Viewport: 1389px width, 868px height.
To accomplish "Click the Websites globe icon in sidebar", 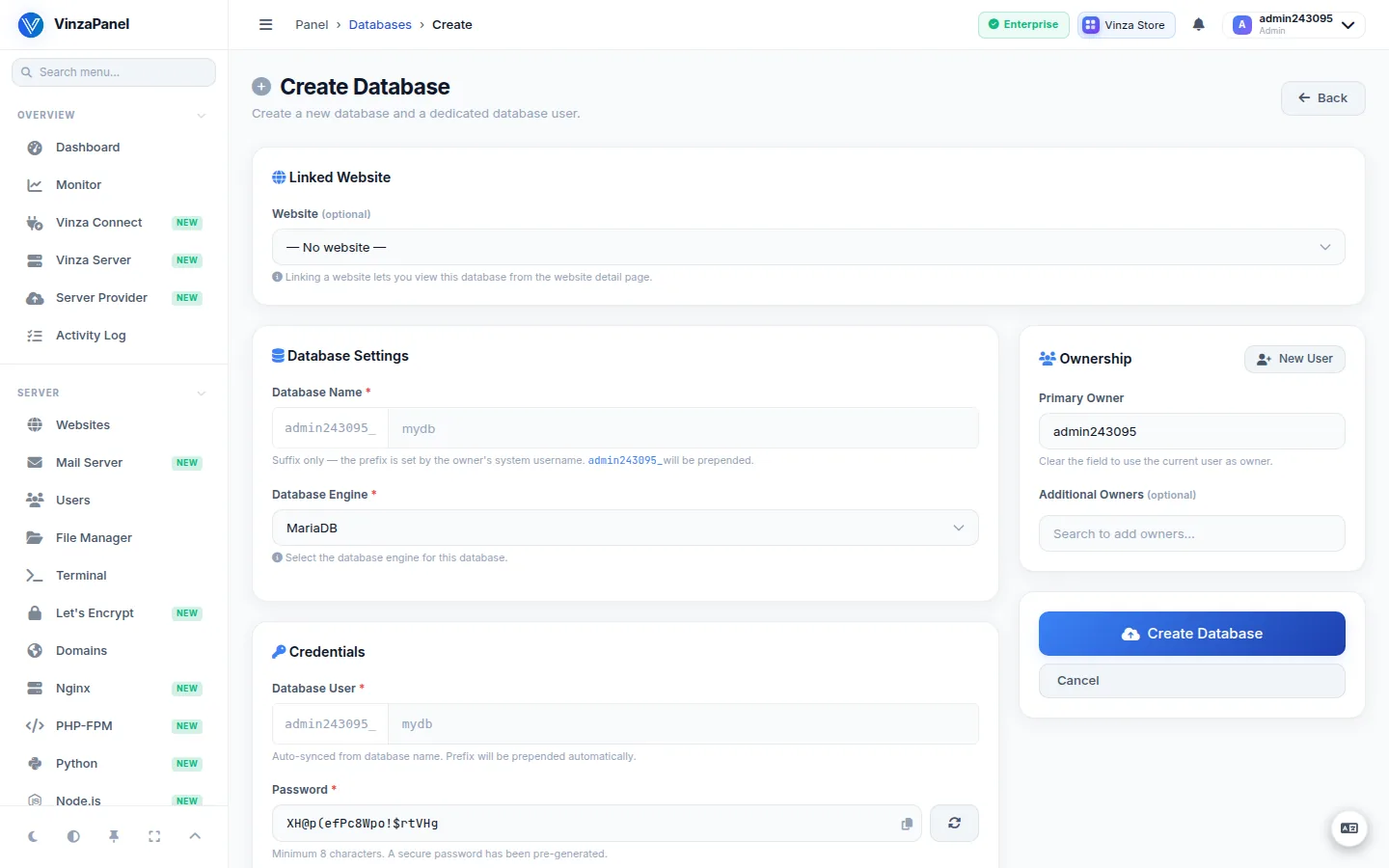I will tap(35, 425).
